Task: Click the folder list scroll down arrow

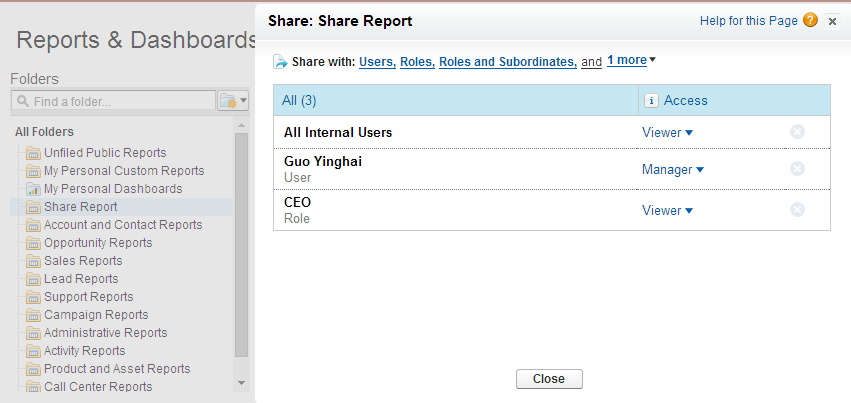Action: click(242, 383)
